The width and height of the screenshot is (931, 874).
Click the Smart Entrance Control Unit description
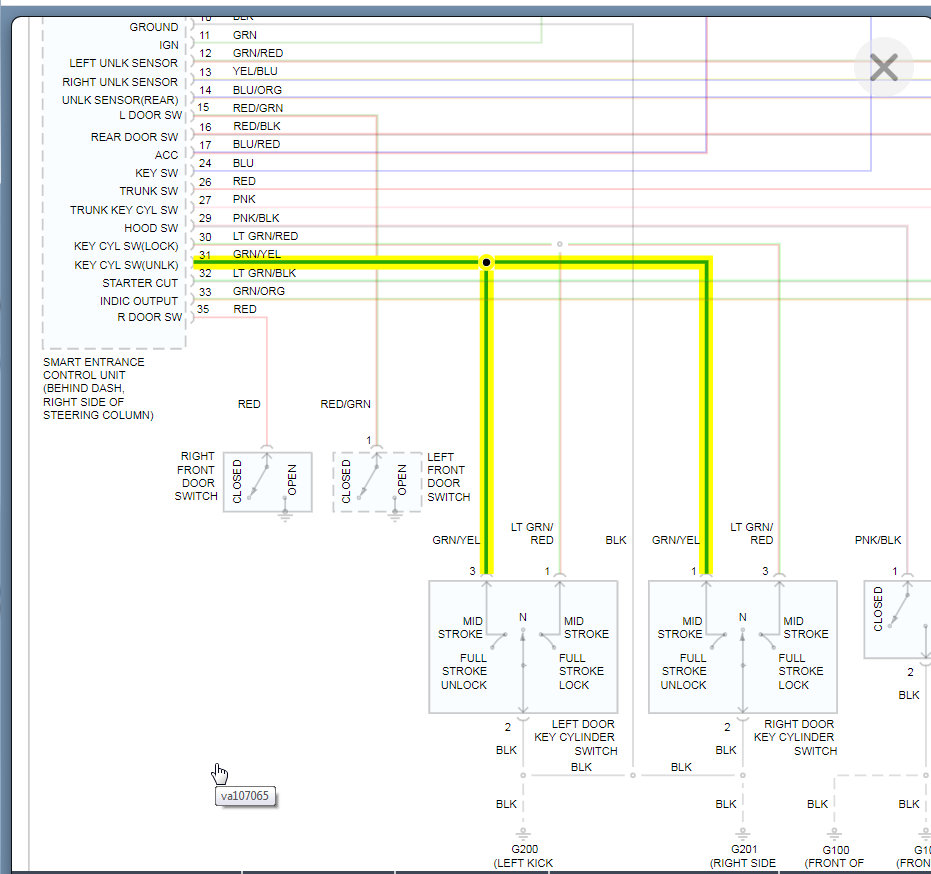(x=98, y=388)
